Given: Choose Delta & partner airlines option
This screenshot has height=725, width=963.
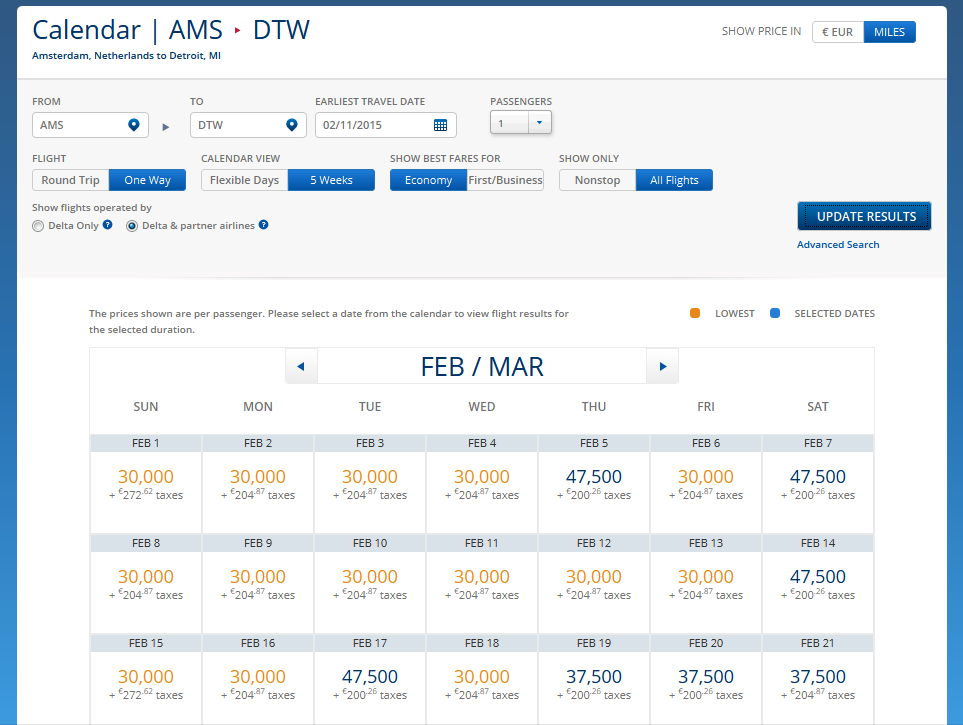Looking at the screenshot, I should coord(132,225).
